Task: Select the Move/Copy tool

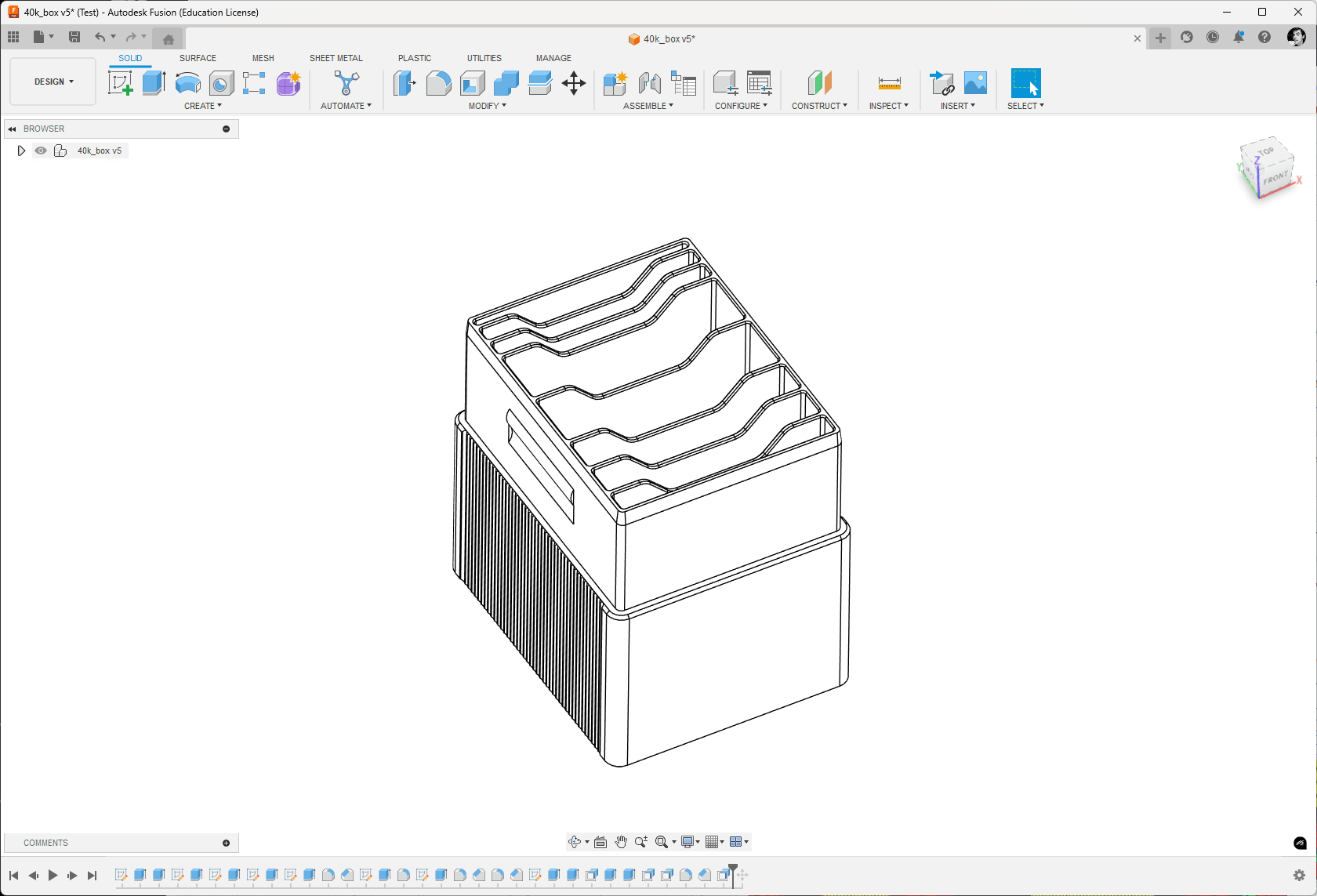Action: click(574, 82)
